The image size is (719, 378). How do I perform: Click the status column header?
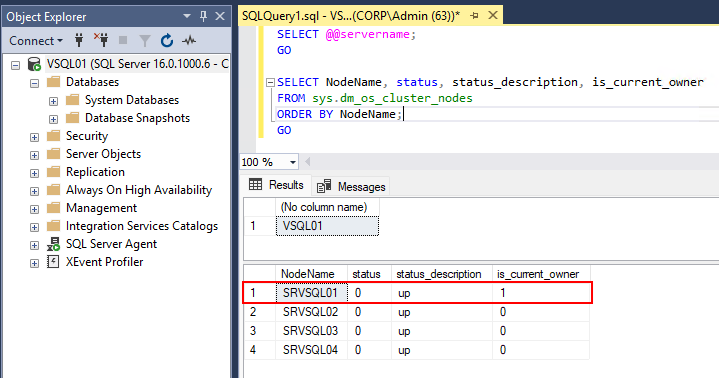(x=369, y=274)
